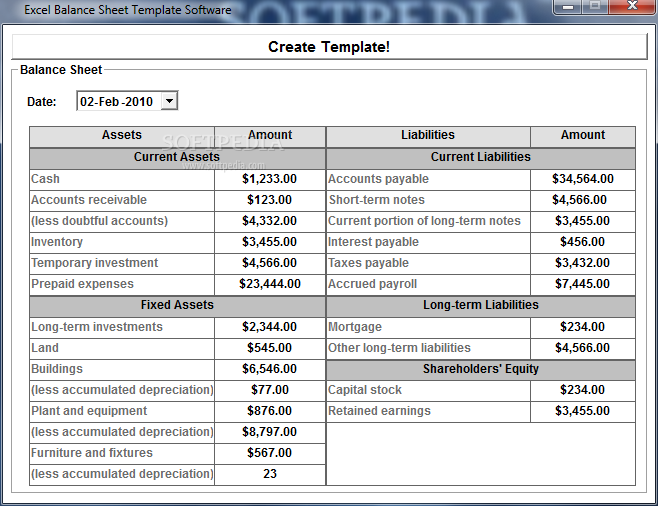Edit the Temporary investment amount field
Viewport: 658px width, 506px height.
click(x=270, y=263)
